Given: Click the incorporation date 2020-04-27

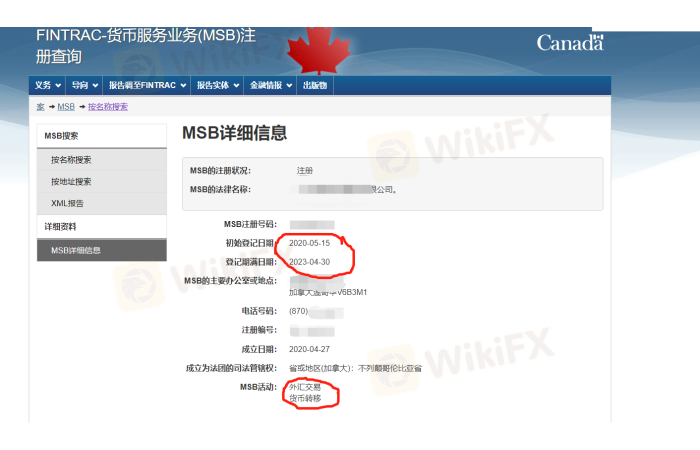Looking at the screenshot, I should coord(309,349).
